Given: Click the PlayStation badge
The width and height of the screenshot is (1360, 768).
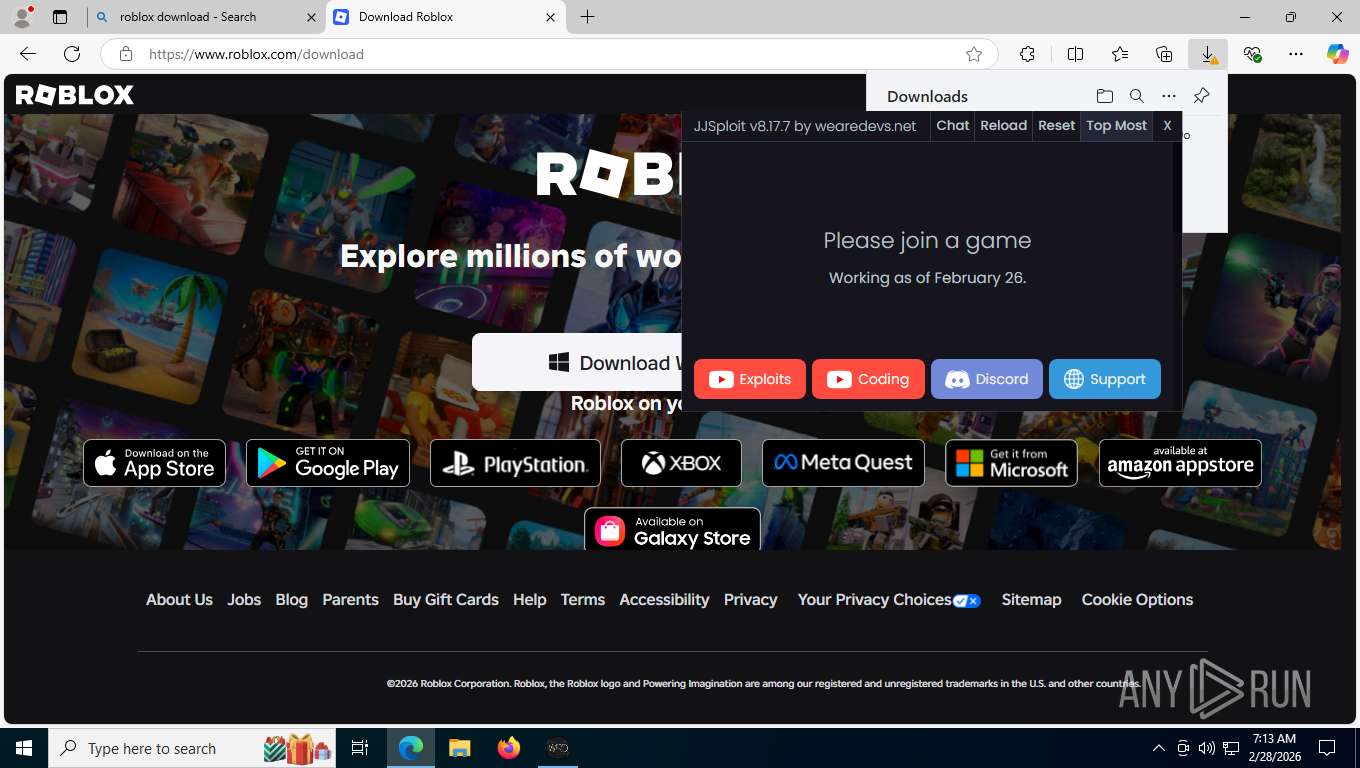Looking at the screenshot, I should click(x=515, y=463).
